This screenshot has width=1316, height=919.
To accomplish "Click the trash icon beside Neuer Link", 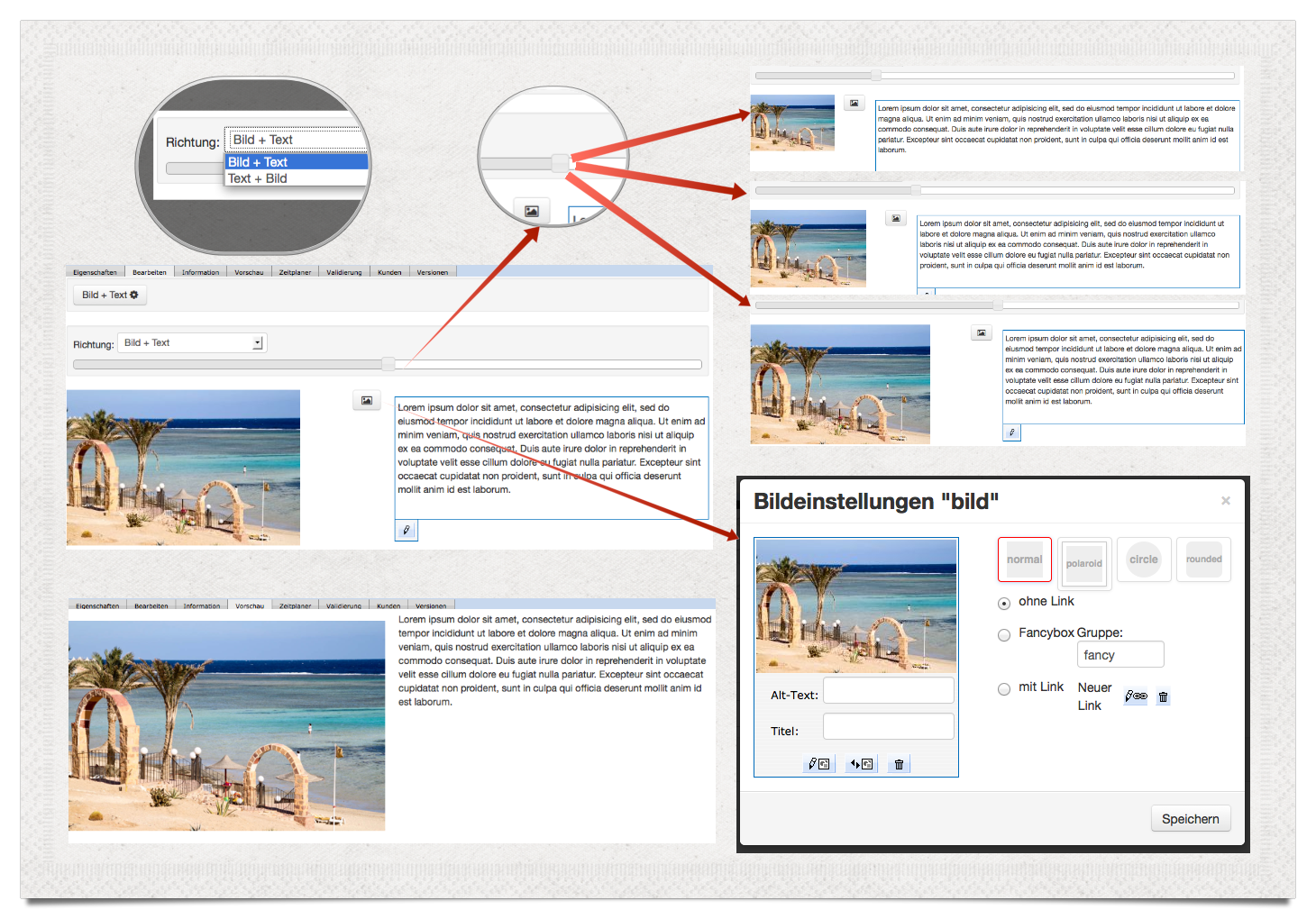I will pyautogui.click(x=1163, y=696).
